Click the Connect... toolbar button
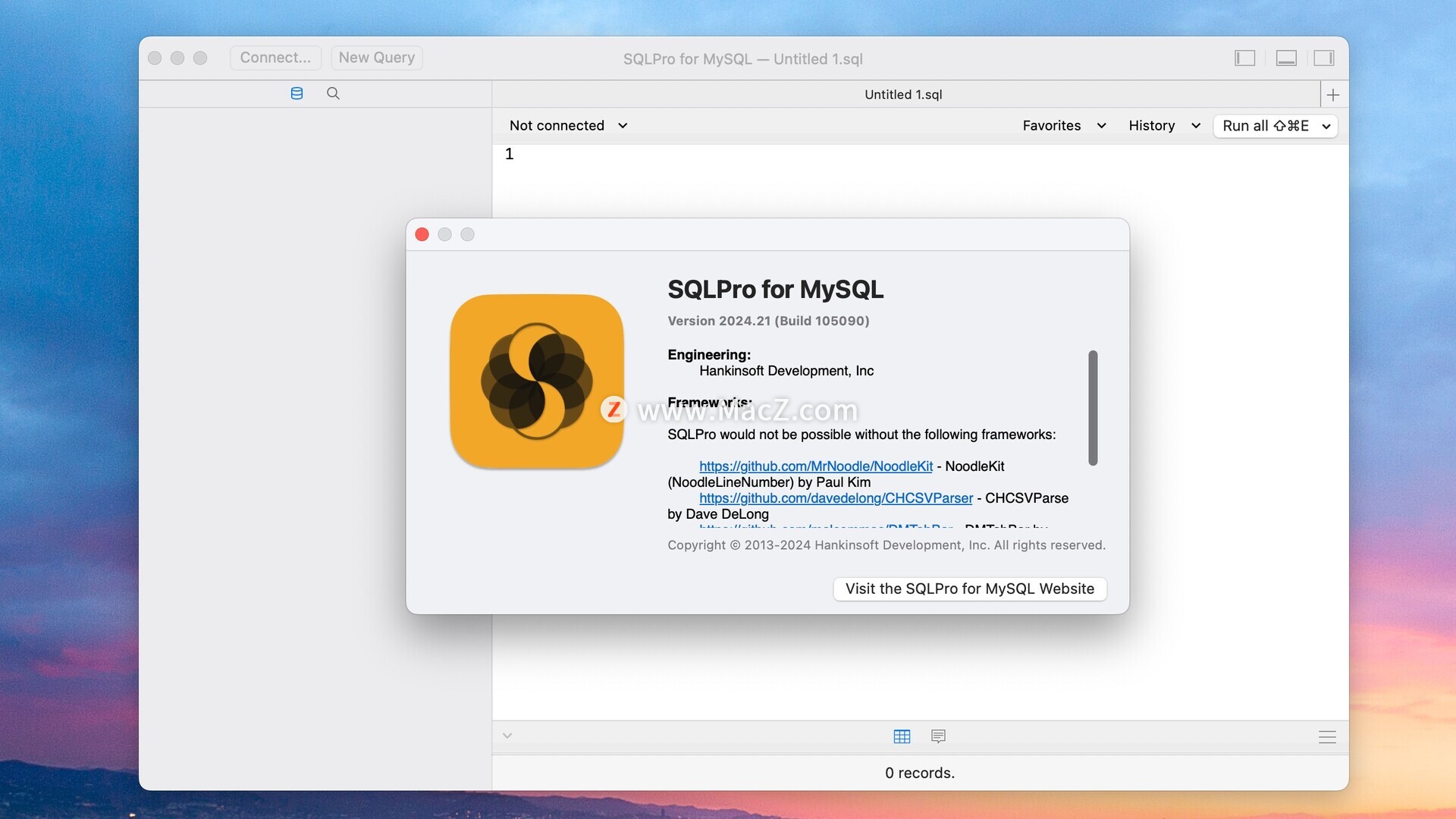Viewport: 1456px width, 819px height. (x=275, y=58)
